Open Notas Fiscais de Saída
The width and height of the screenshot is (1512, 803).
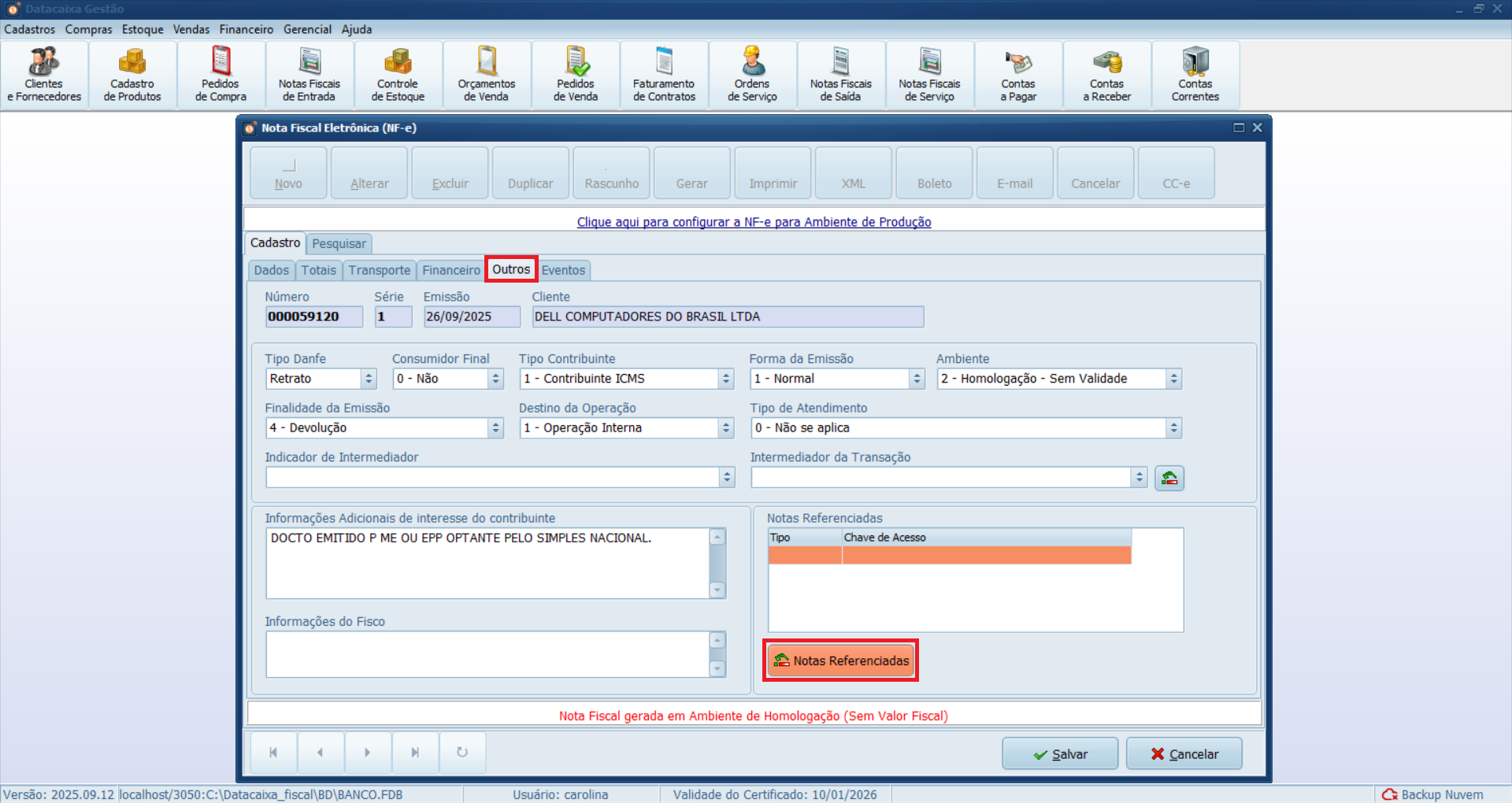coord(841,76)
